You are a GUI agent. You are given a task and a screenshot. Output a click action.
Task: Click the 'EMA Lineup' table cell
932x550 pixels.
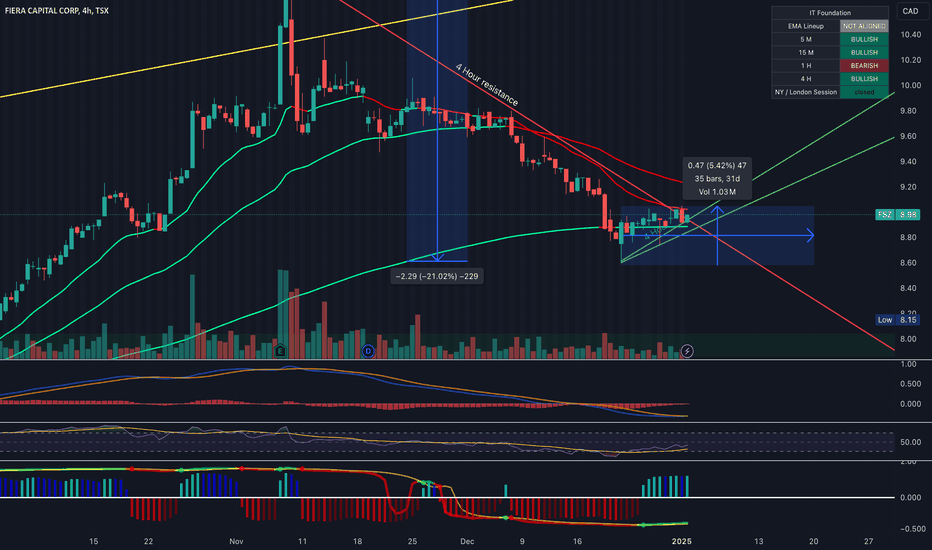pos(806,26)
